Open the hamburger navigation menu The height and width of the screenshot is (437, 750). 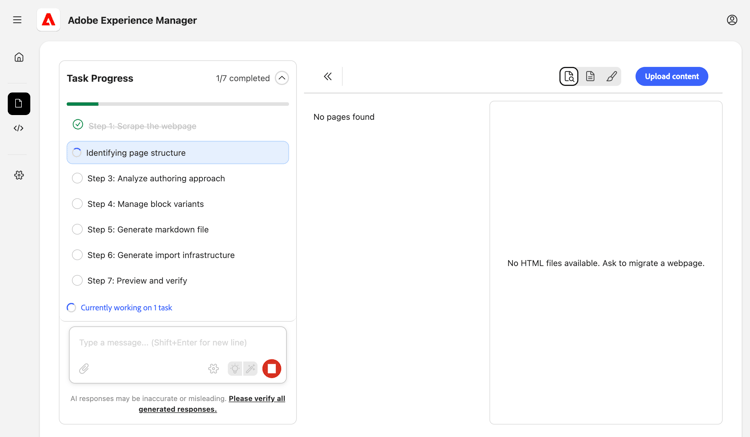pos(17,20)
